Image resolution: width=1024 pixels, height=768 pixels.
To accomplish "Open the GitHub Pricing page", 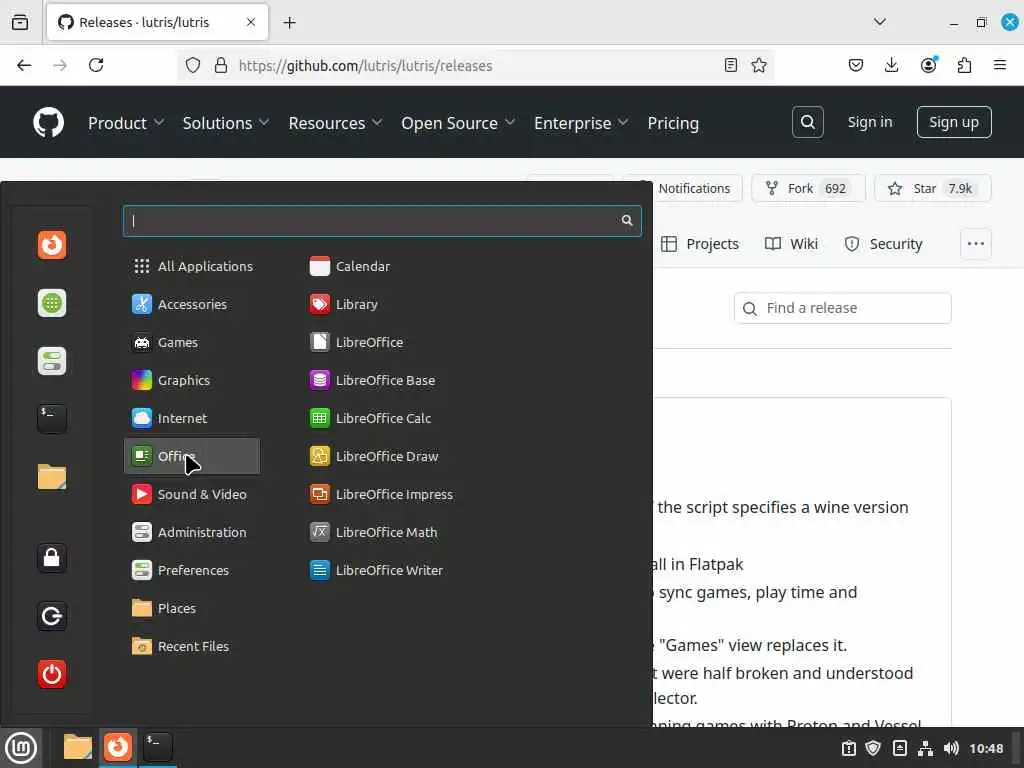I will pos(673,123).
